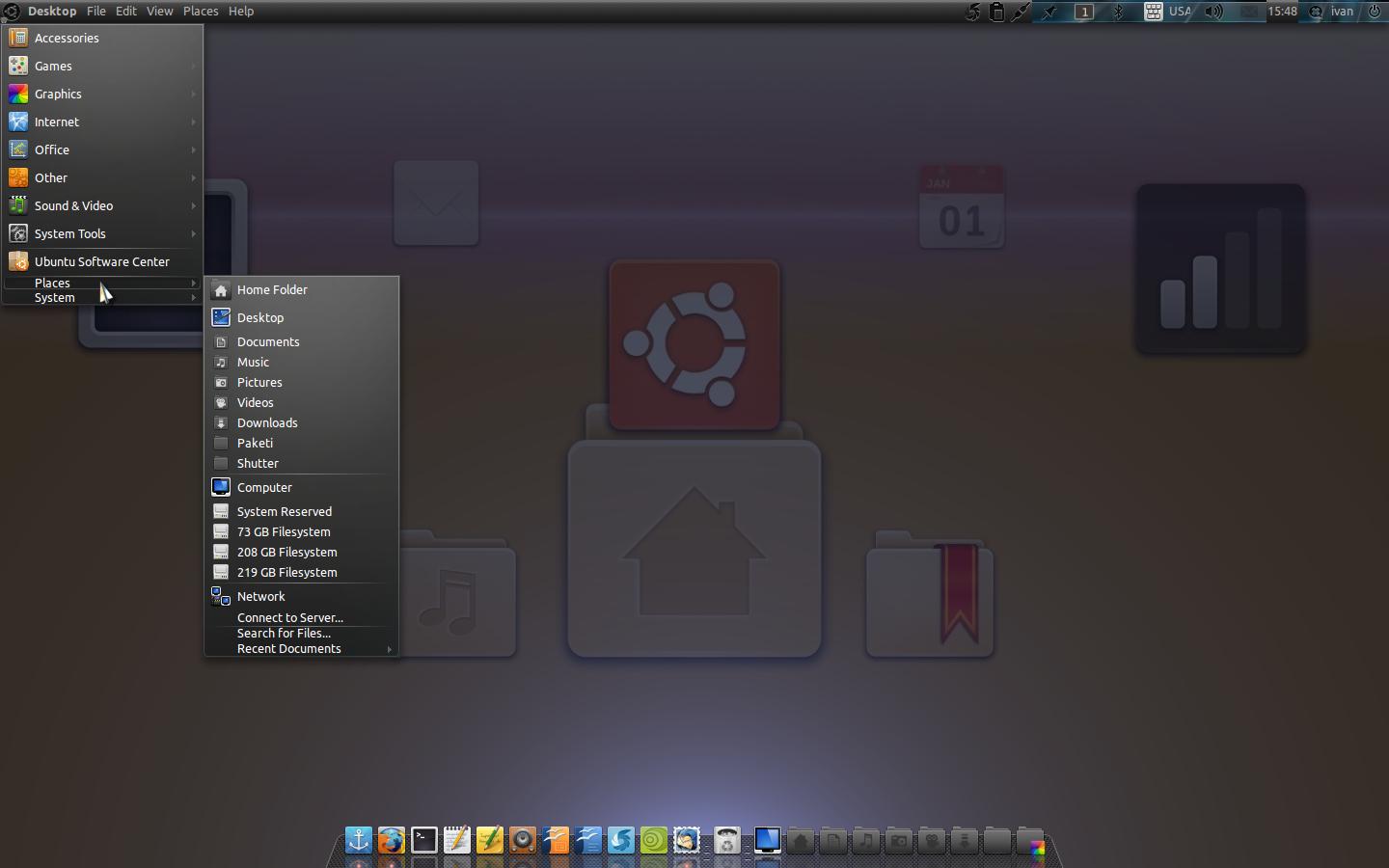Open the System Reserved volume
This screenshot has width=1389, height=868.
pos(301,511)
